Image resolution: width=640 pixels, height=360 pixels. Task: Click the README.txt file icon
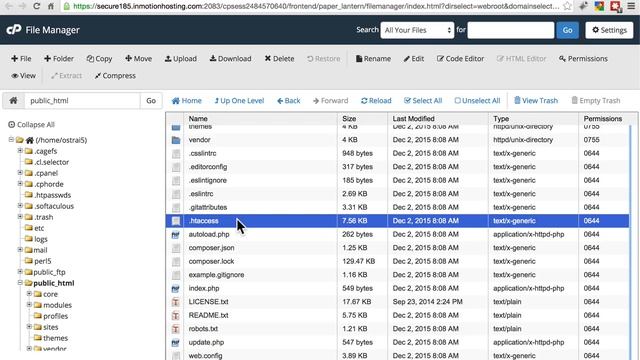[176, 316]
